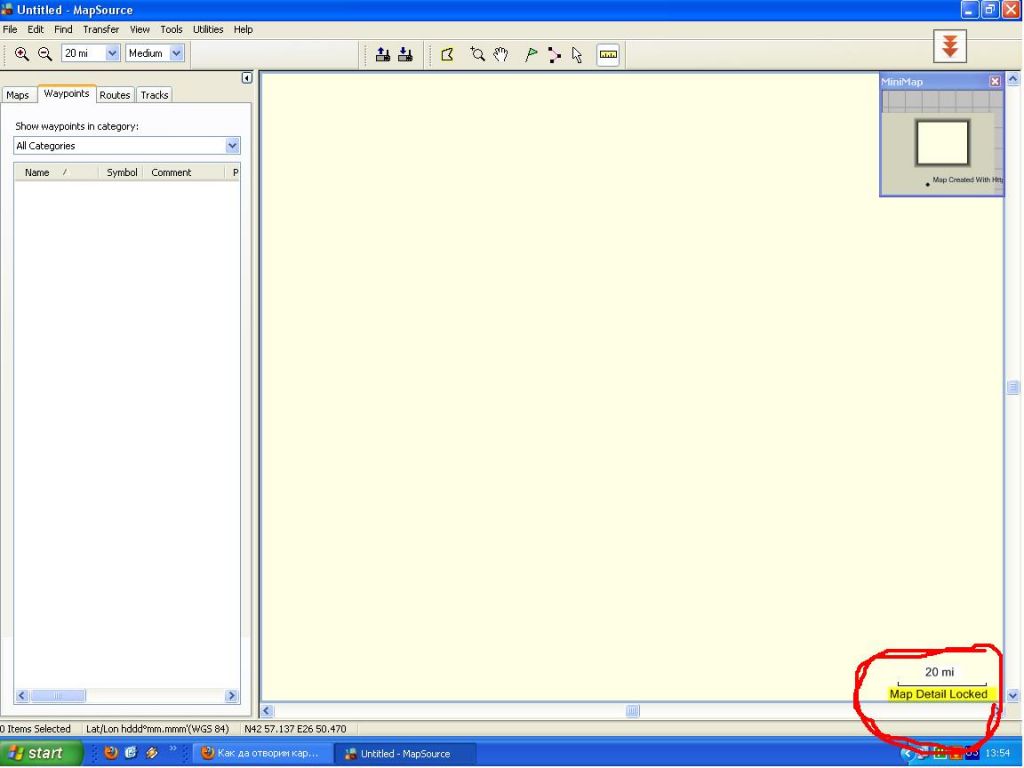
Task: Click waypoint list left scroll arrow
Action: tap(22, 696)
